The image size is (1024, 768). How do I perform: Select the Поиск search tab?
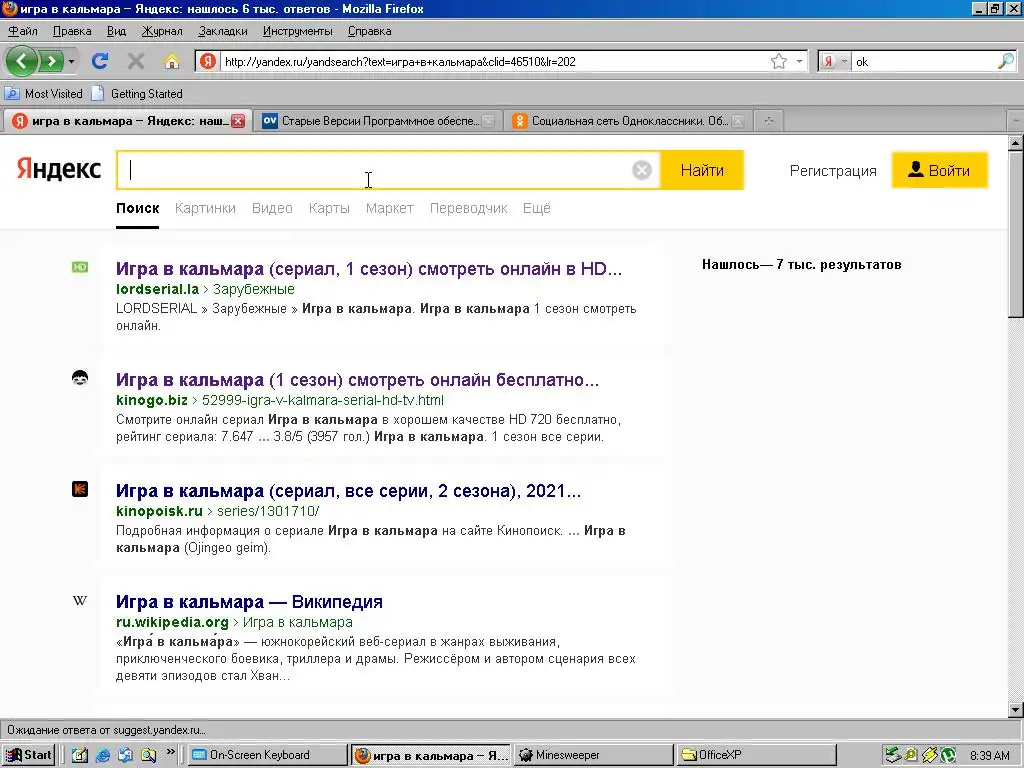click(138, 208)
